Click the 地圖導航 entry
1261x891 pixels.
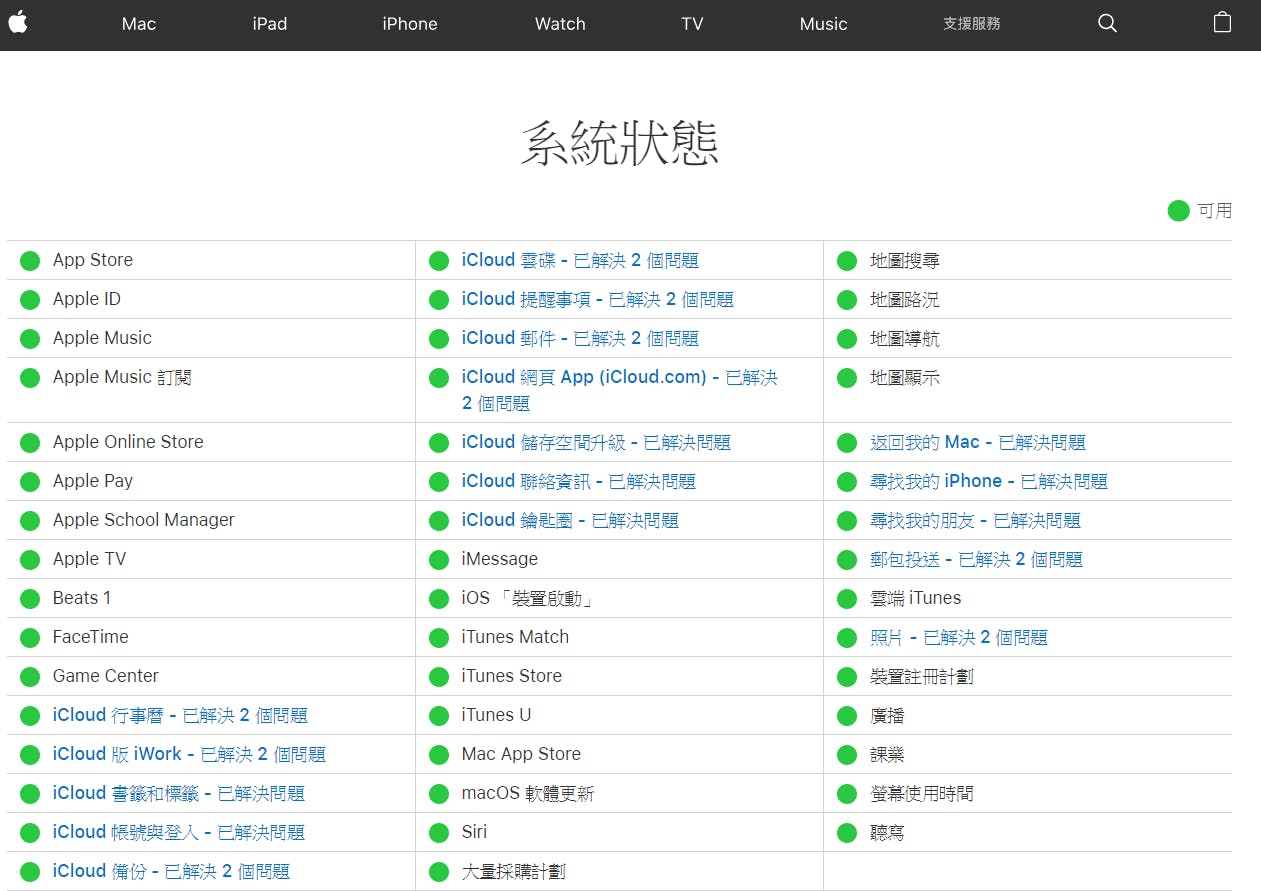[905, 338]
